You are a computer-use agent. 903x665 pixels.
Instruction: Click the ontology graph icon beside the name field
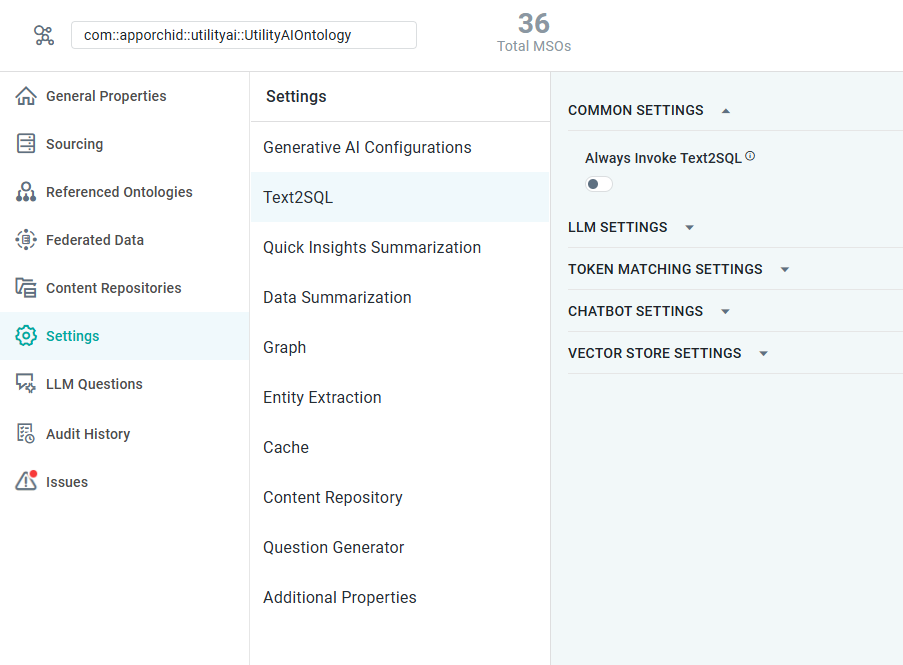click(x=44, y=35)
